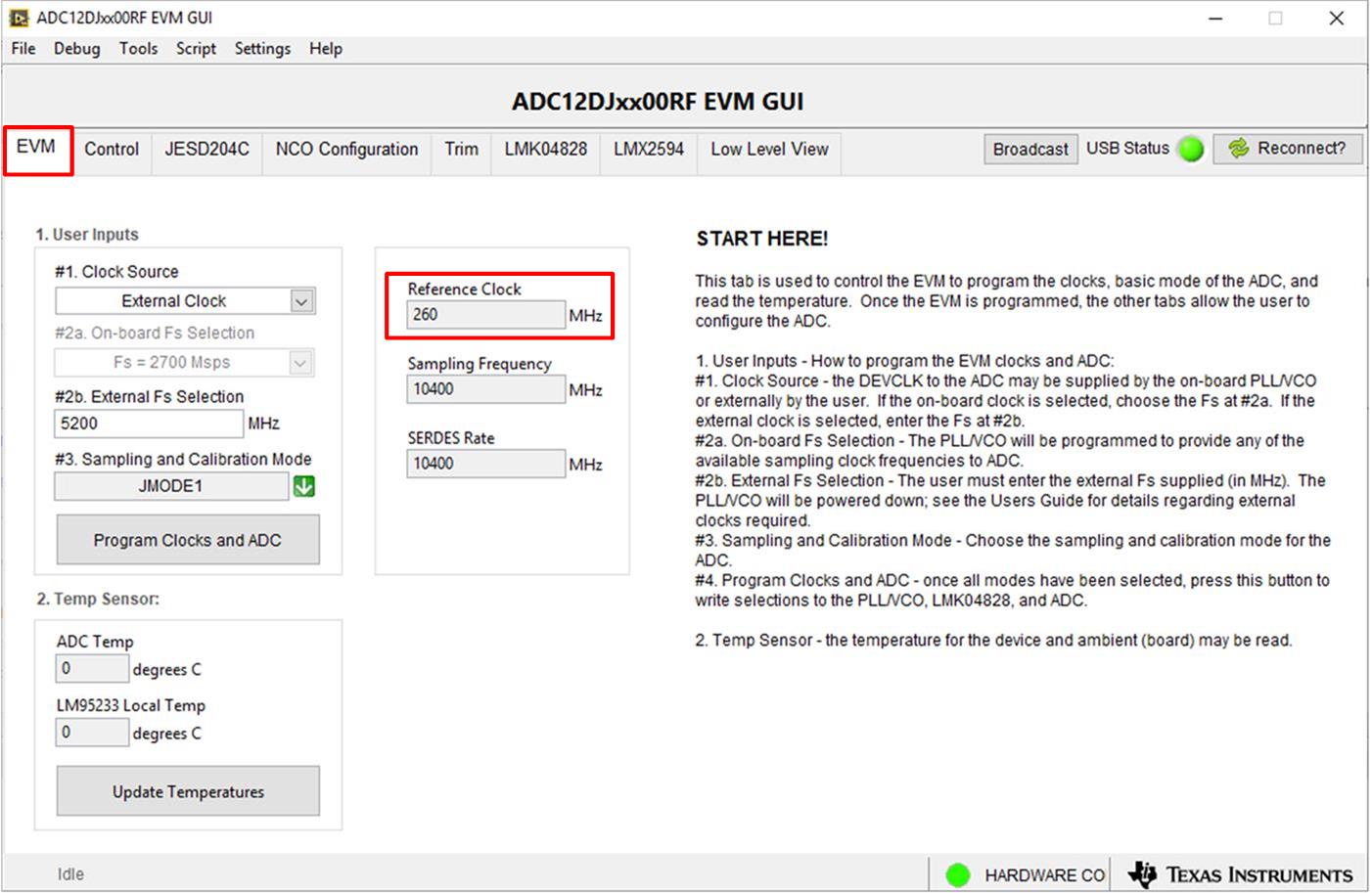Open the On-board Fs Selection dropdown
This screenshot has width=1372, height=893.
(184, 363)
